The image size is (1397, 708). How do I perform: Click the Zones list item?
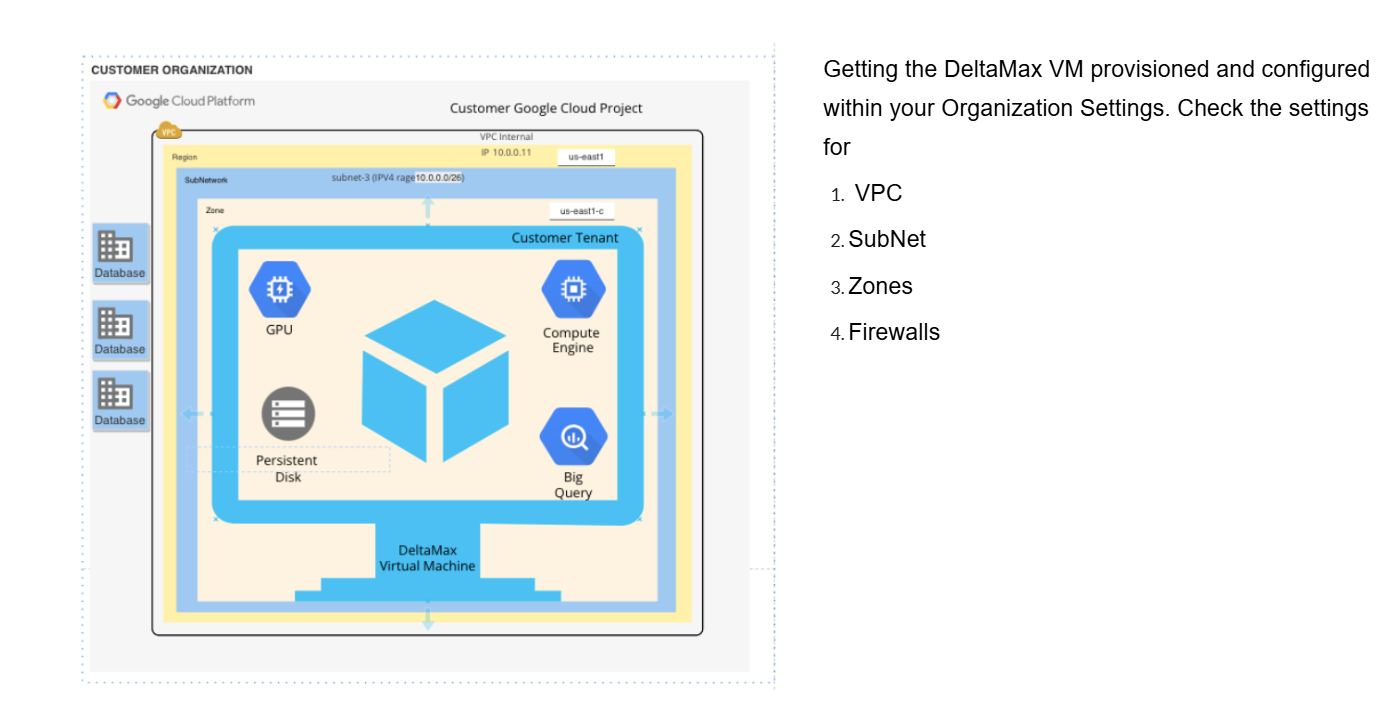click(x=880, y=287)
